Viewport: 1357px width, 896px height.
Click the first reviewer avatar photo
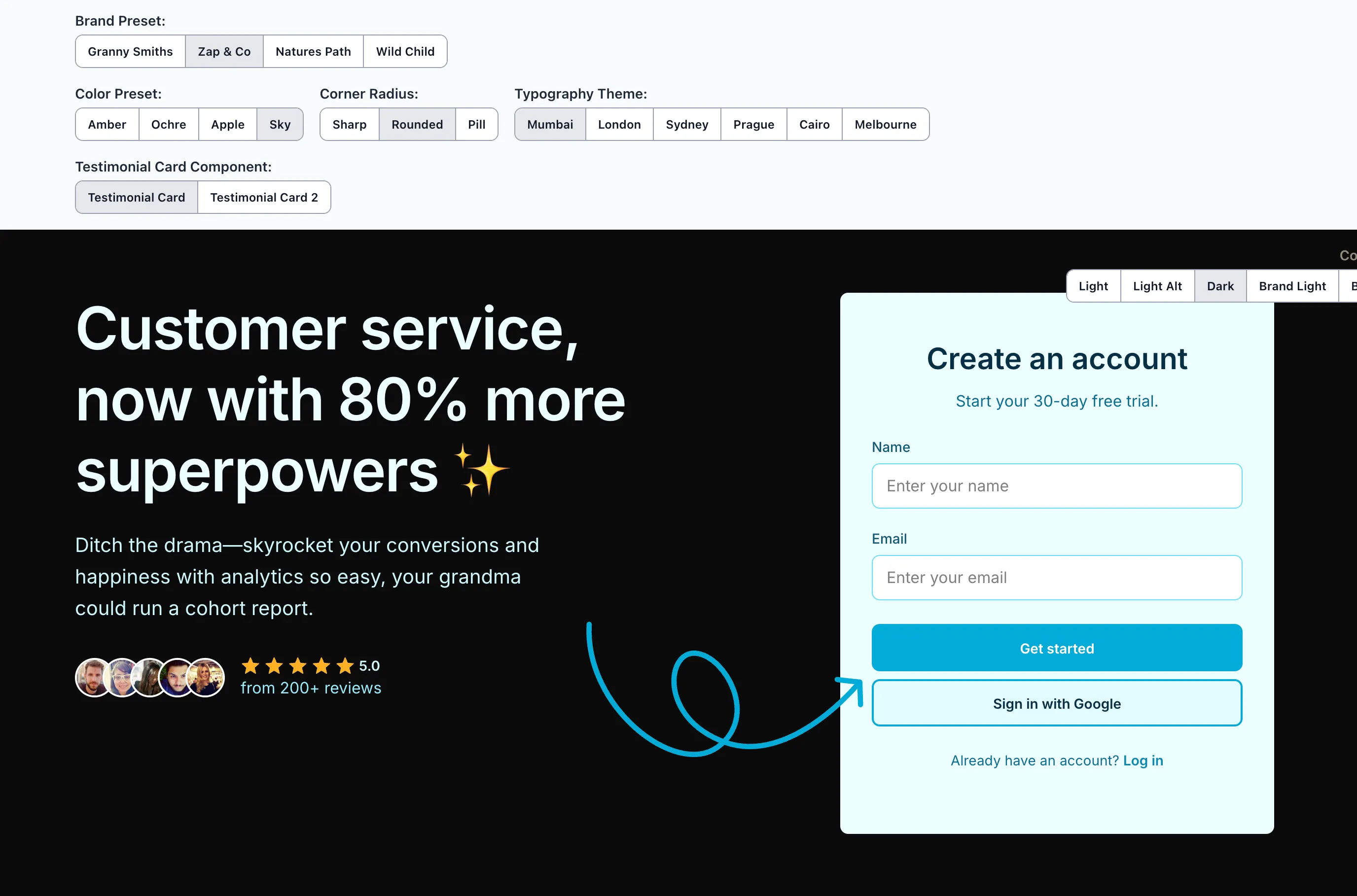(x=92, y=677)
